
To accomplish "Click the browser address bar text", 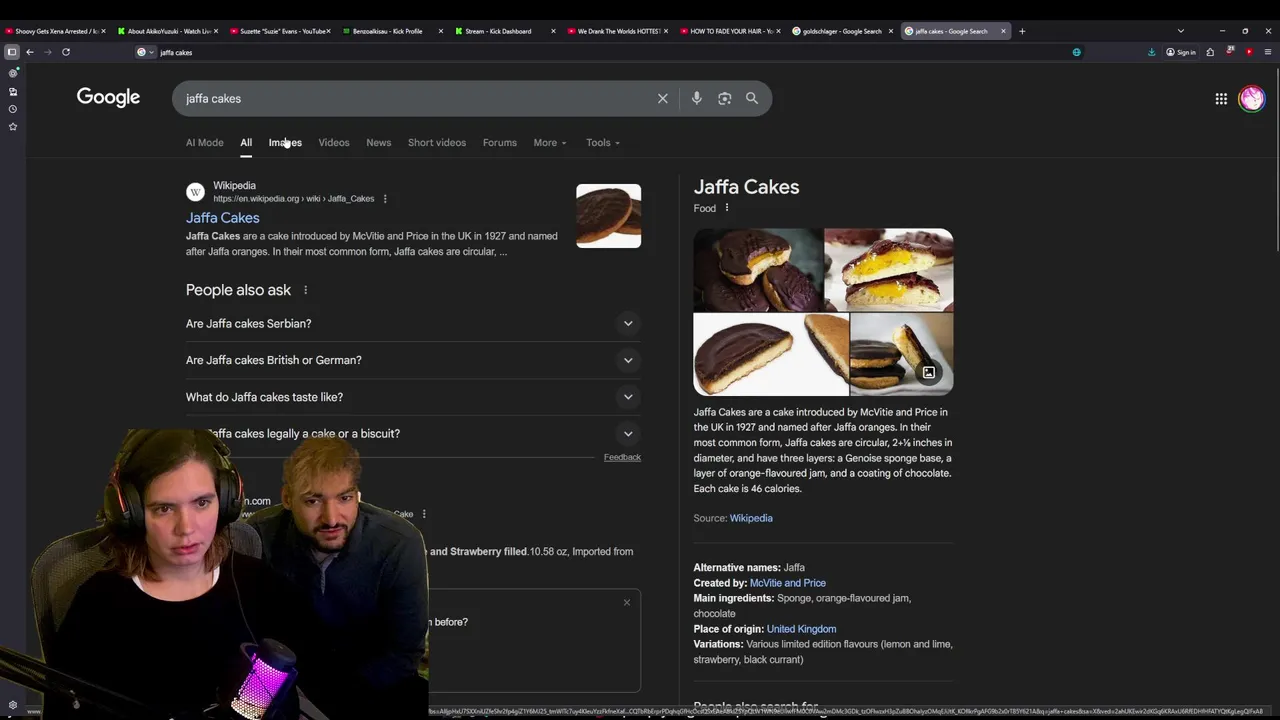I will [x=176, y=52].
